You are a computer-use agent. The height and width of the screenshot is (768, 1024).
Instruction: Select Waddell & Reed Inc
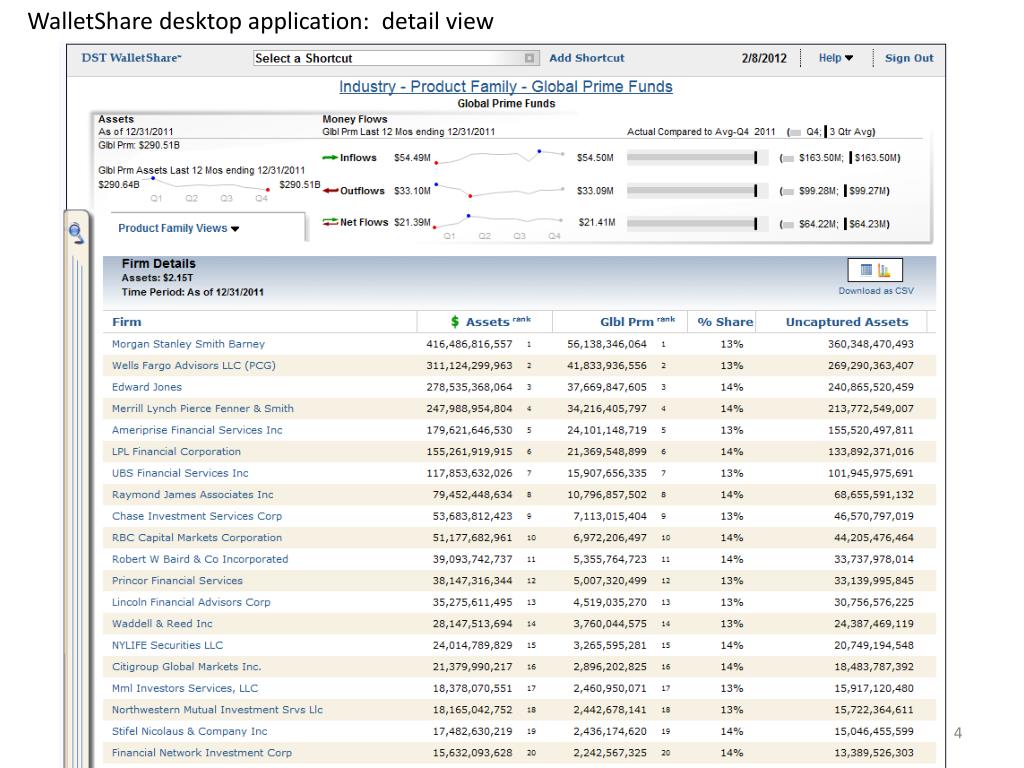(162, 624)
